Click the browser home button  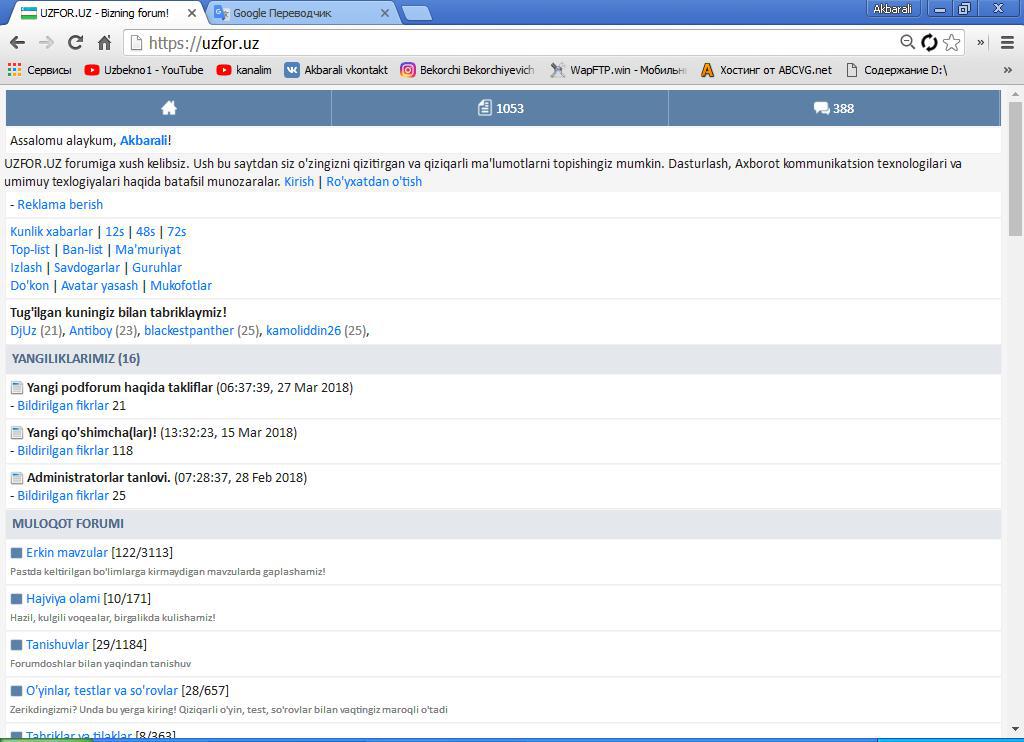104,43
